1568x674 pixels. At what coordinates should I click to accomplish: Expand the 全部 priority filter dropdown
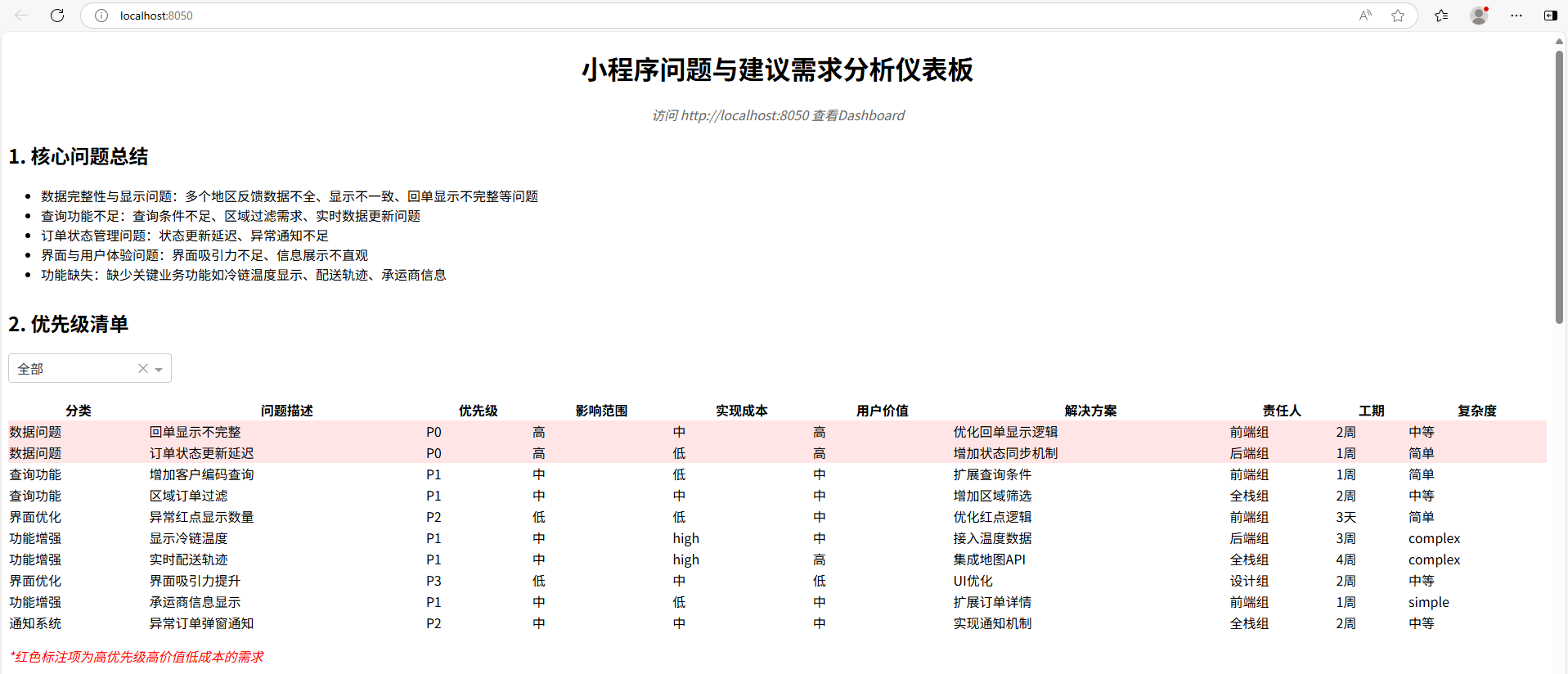159,370
